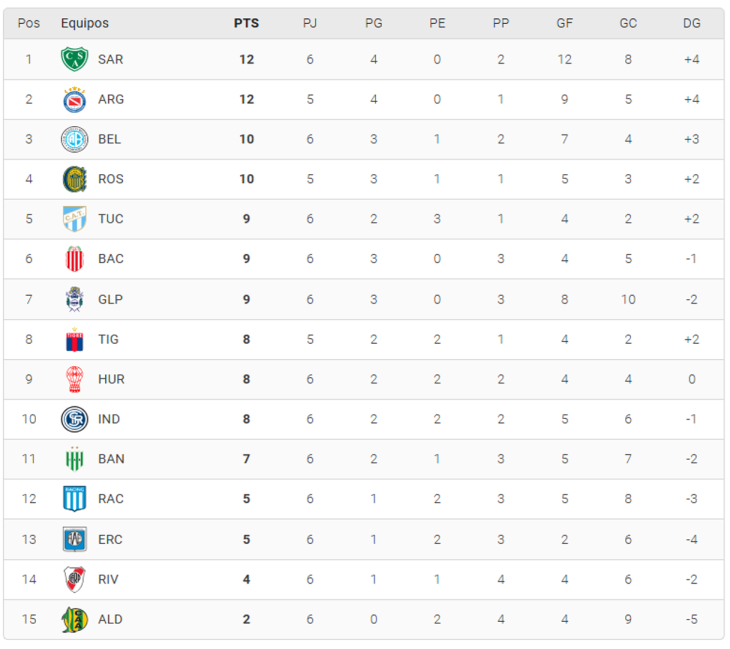Screen dimensions: 730x649
Task: Click the Aldosivi yellow-green crest
Action: click(74, 619)
